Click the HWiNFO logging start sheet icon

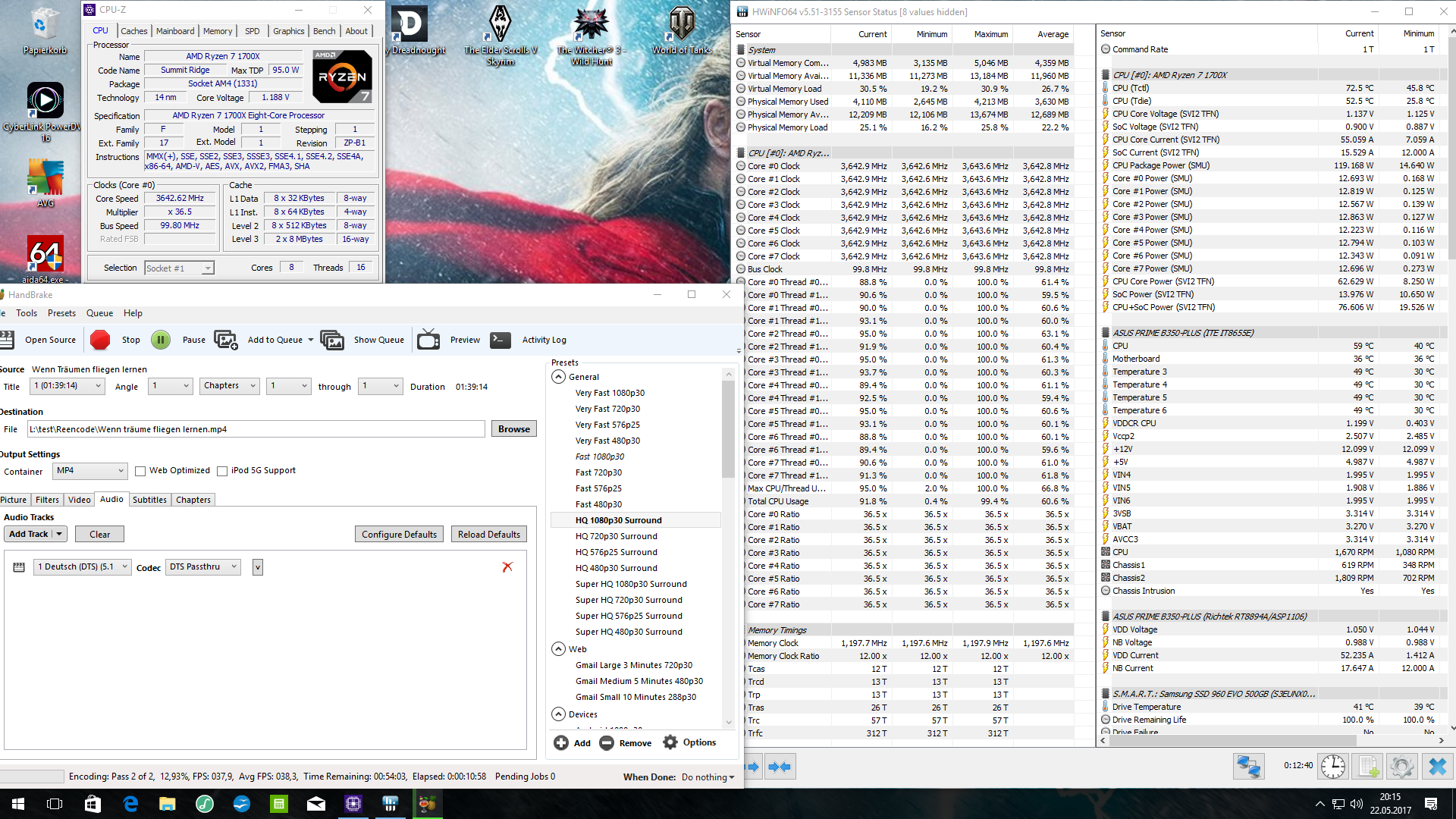coord(1368,767)
